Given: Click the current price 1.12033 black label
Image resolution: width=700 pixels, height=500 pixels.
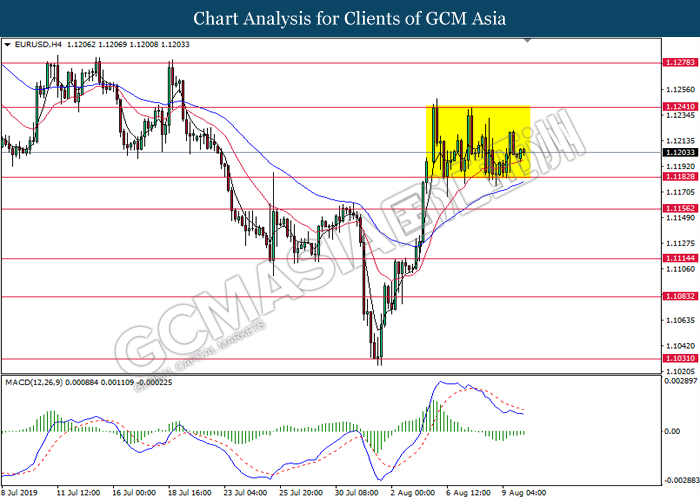Looking at the screenshot, I should coord(680,153).
